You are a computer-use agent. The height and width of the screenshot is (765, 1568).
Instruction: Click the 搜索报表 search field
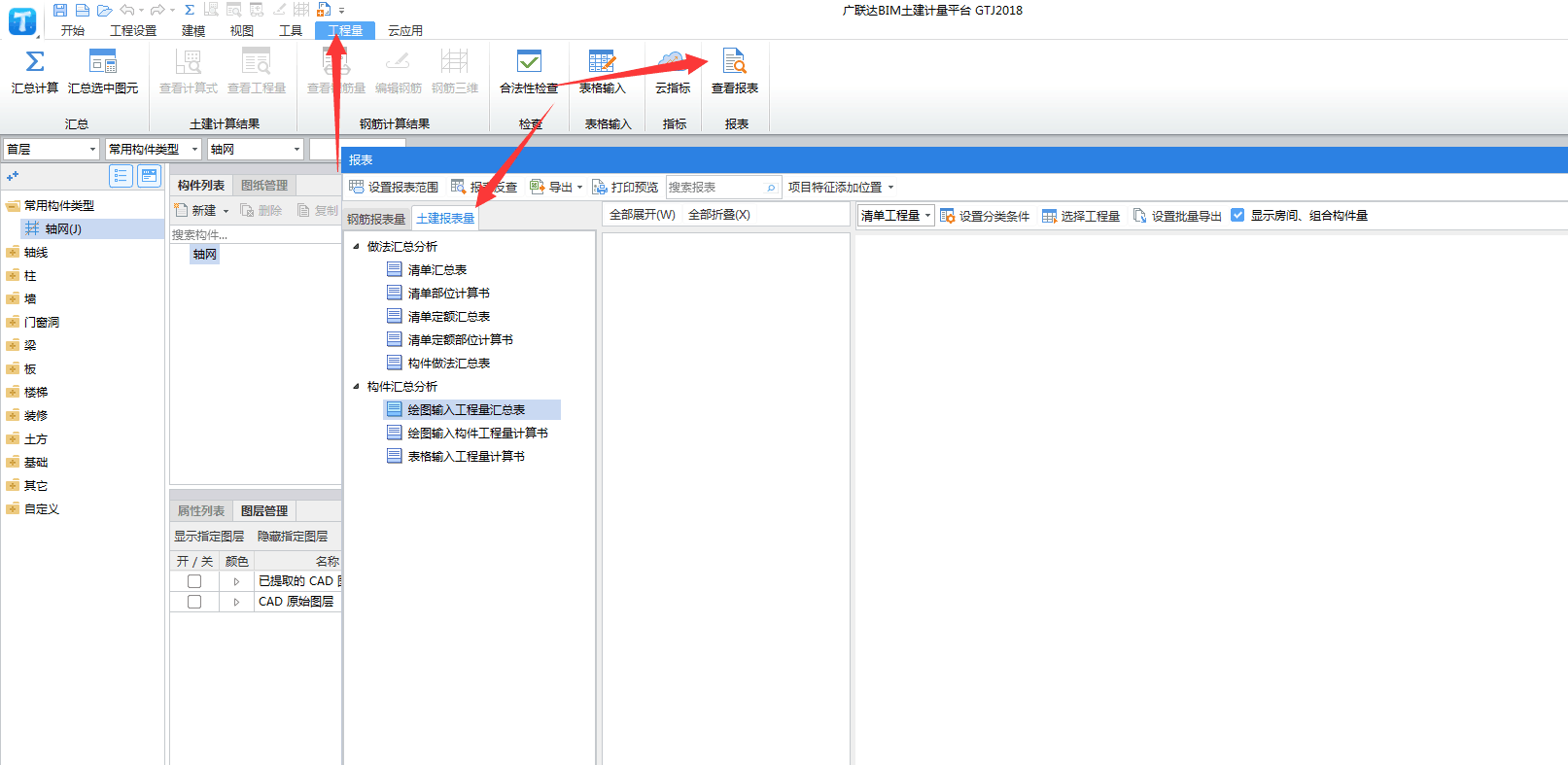722,187
